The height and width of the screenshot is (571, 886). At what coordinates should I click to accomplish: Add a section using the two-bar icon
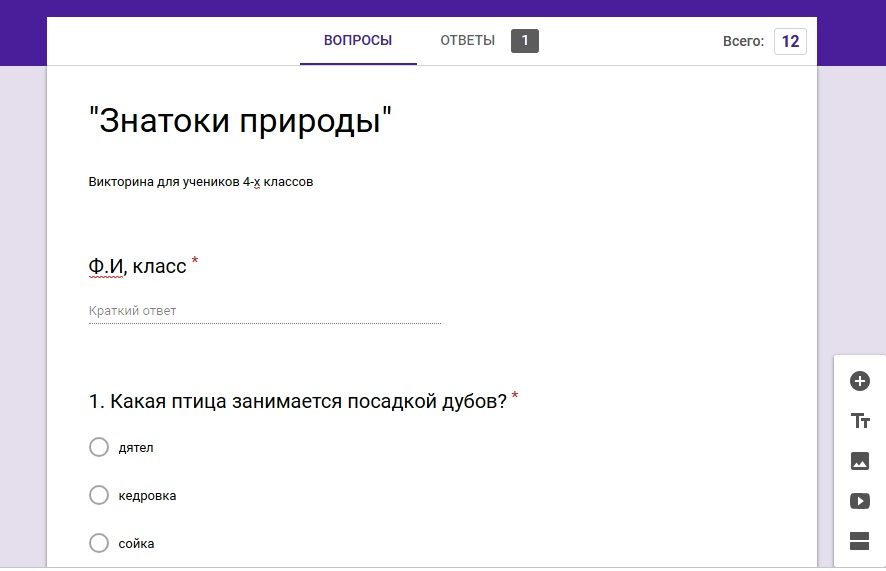click(859, 541)
